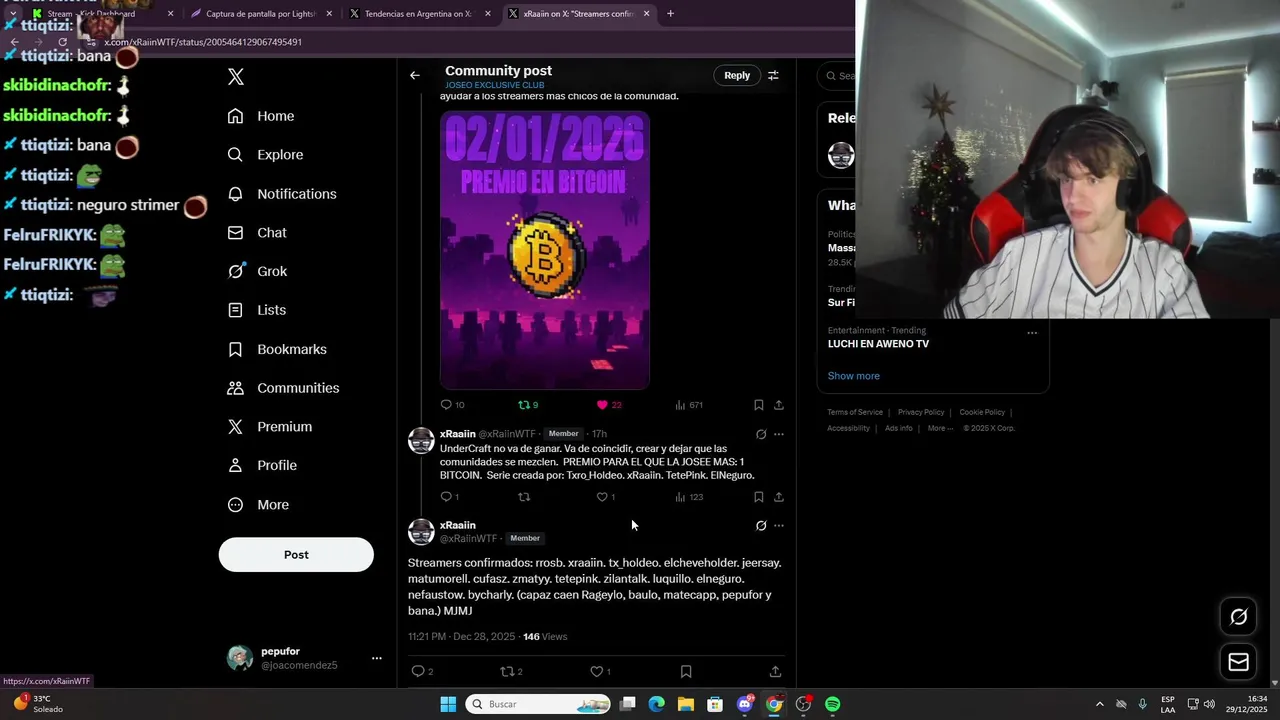1280x720 pixels.
Task: Click reply icon showing 2 replies
Action: click(418, 672)
